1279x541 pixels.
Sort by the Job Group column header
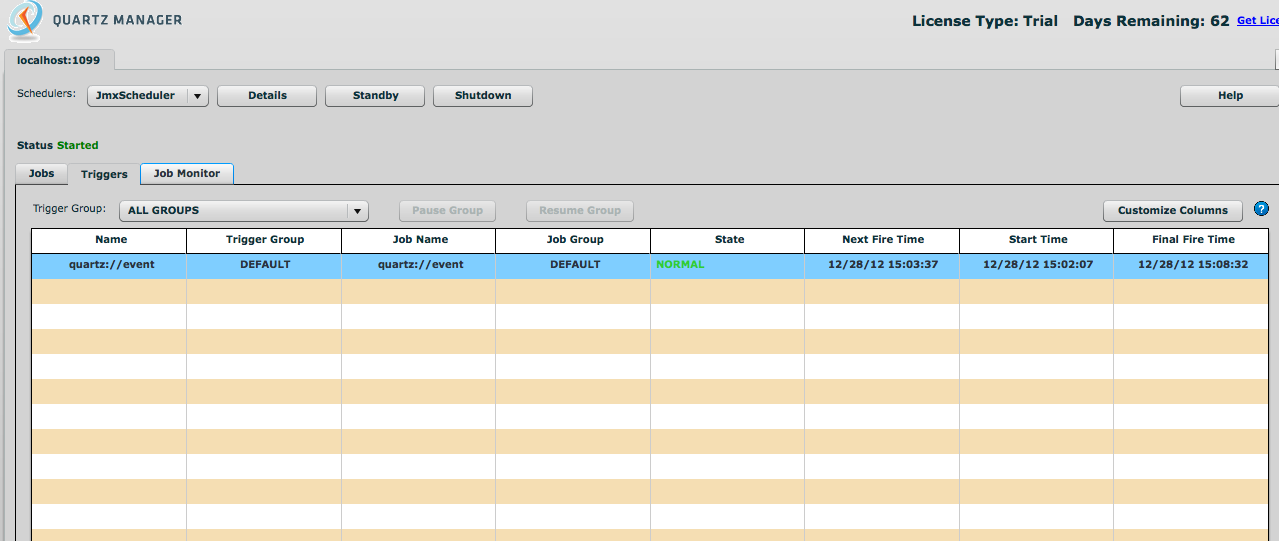coord(574,240)
